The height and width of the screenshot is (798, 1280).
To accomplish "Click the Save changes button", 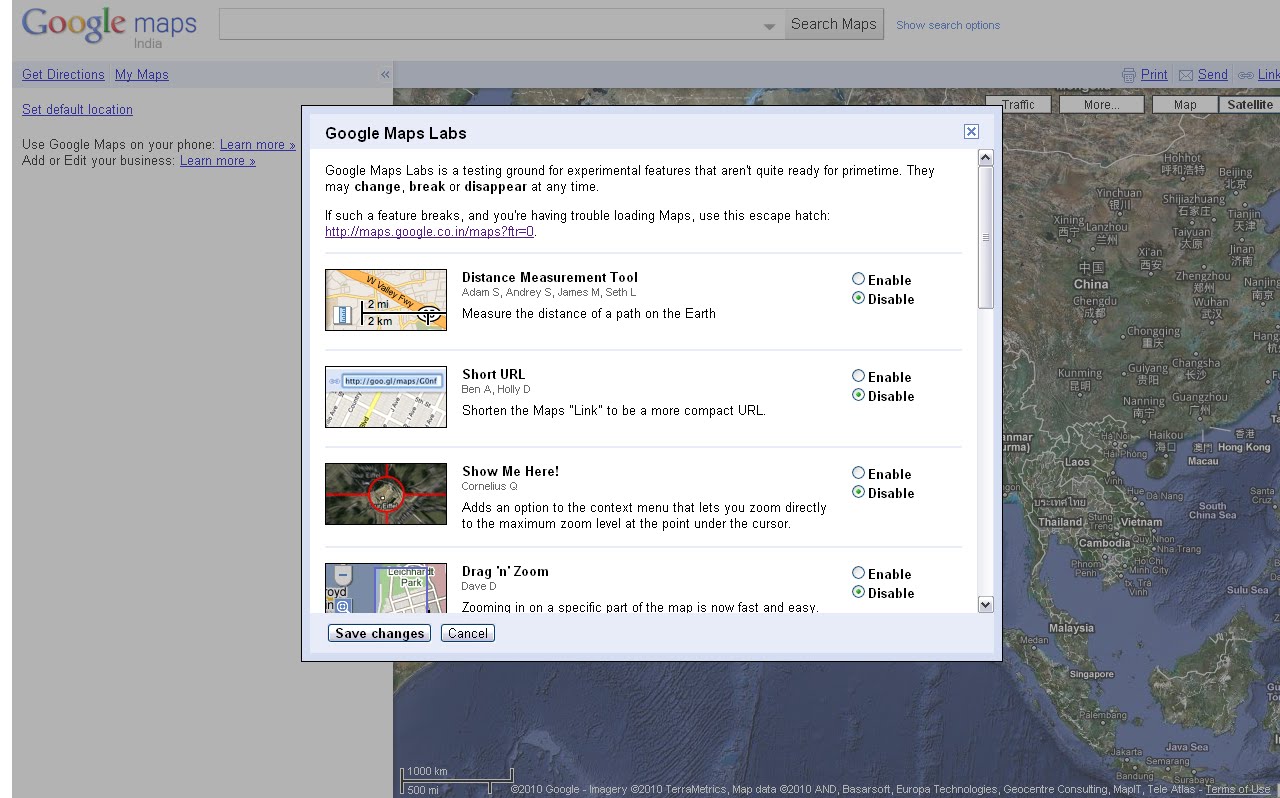I will (379, 633).
